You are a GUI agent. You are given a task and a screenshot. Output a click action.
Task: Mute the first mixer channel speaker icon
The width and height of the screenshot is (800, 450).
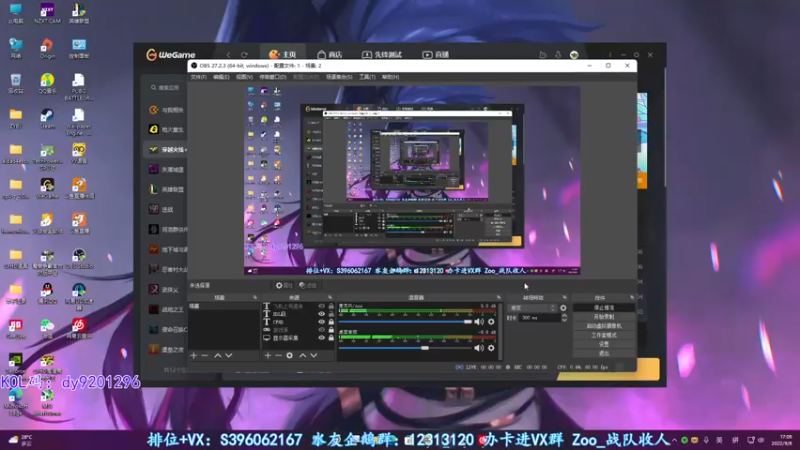coord(479,321)
